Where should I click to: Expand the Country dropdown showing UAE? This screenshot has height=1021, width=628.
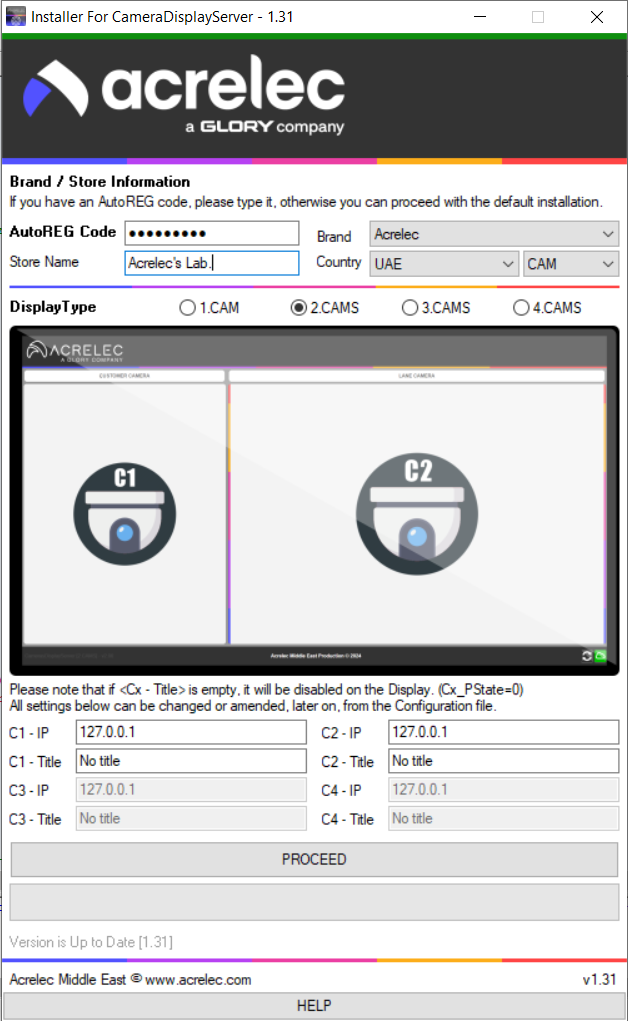pyautogui.click(x=443, y=264)
